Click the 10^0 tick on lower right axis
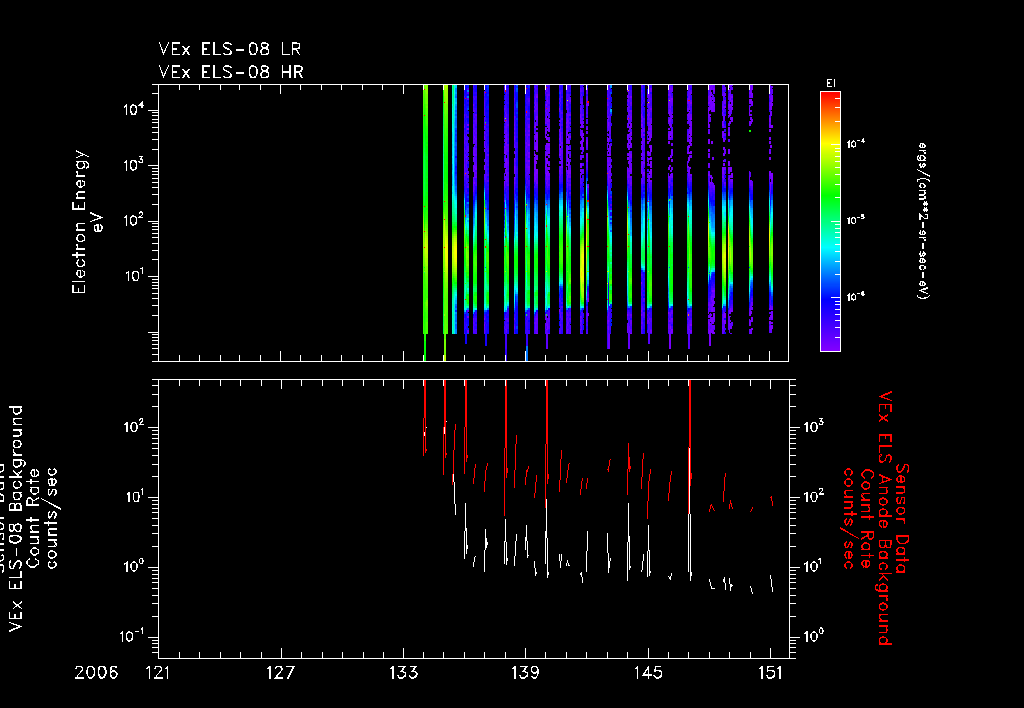The width and height of the screenshot is (1024, 708). (x=814, y=636)
